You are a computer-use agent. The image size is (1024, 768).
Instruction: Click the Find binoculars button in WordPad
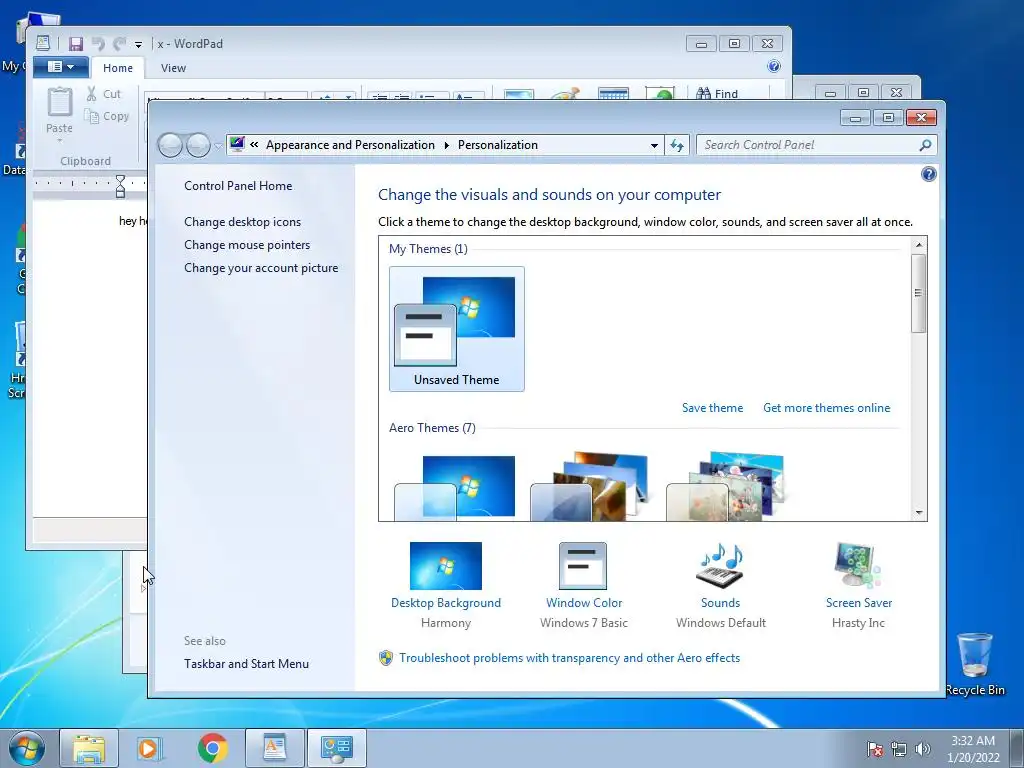pyautogui.click(x=717, y=93)
